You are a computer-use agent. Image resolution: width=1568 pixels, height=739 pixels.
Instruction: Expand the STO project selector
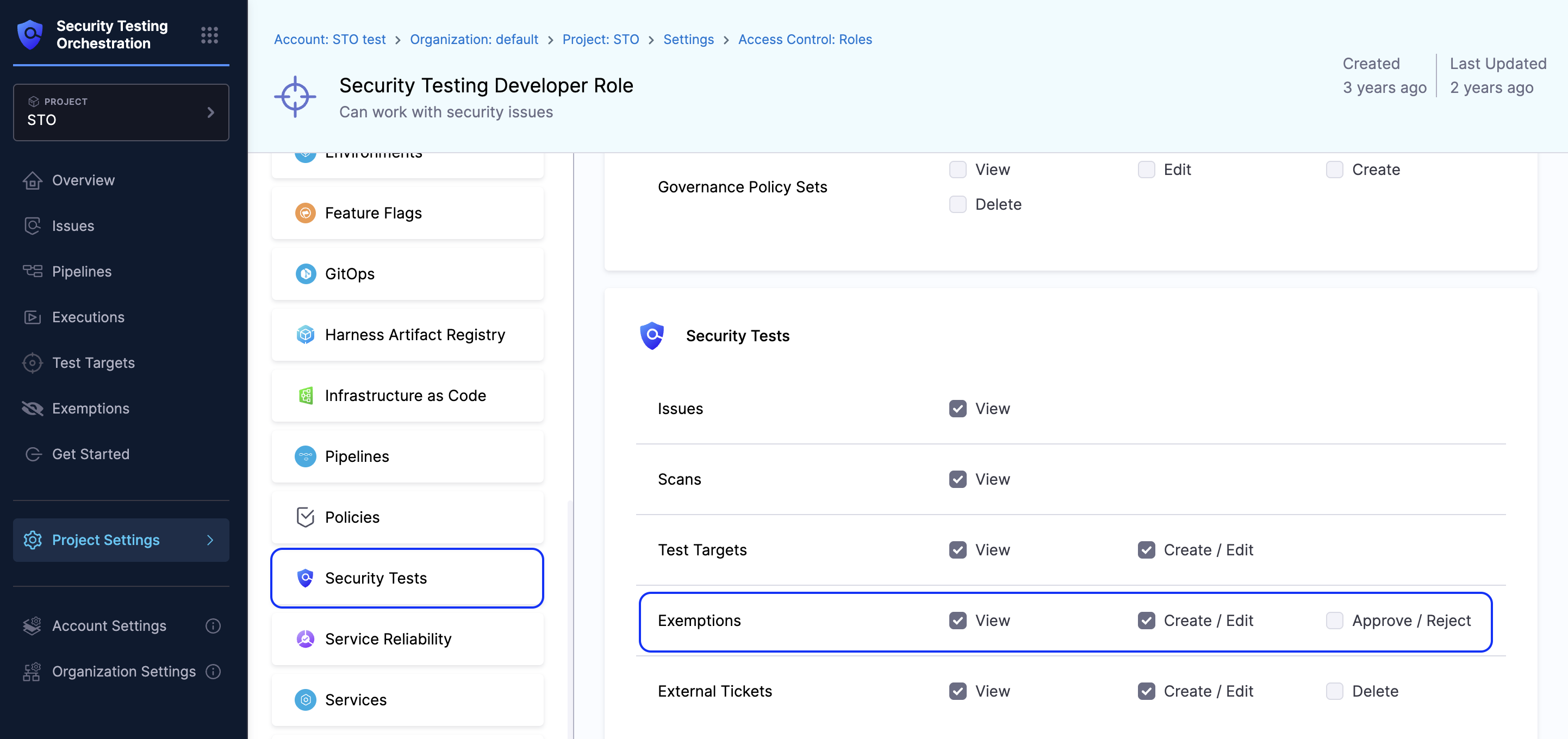coord(121,112)
